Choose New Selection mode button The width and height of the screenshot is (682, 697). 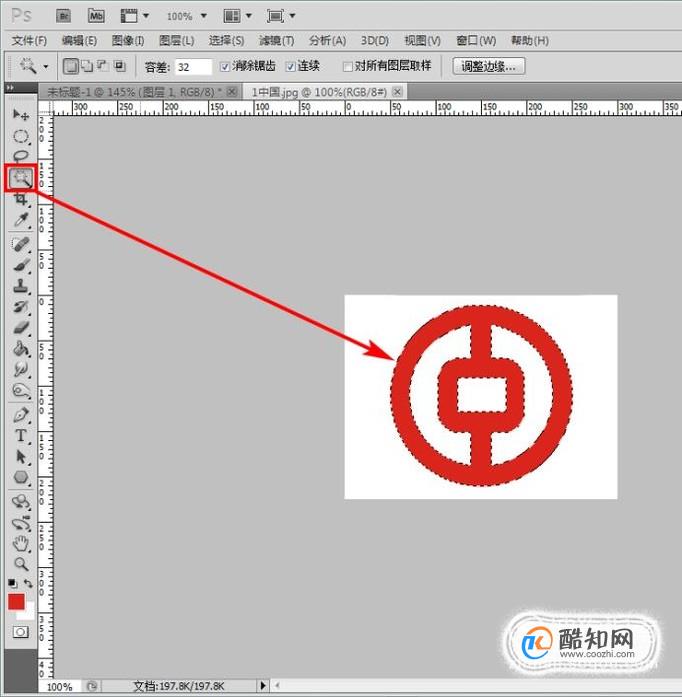tap(70, 66)
